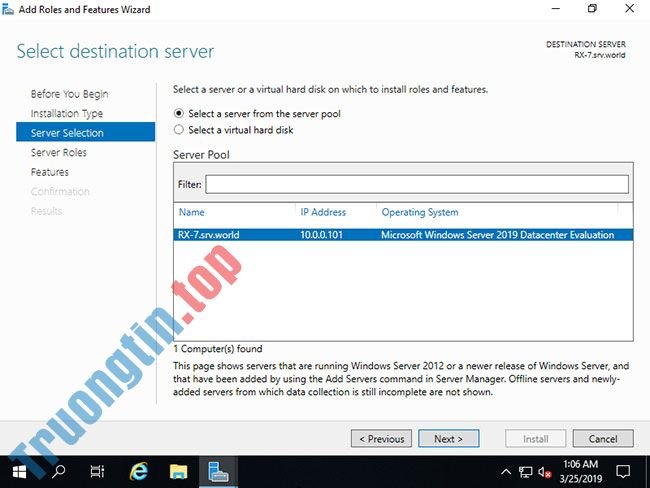Click the Next button
Image resolution: width=650 pixels, height=488 pixels.
point(449,439)
